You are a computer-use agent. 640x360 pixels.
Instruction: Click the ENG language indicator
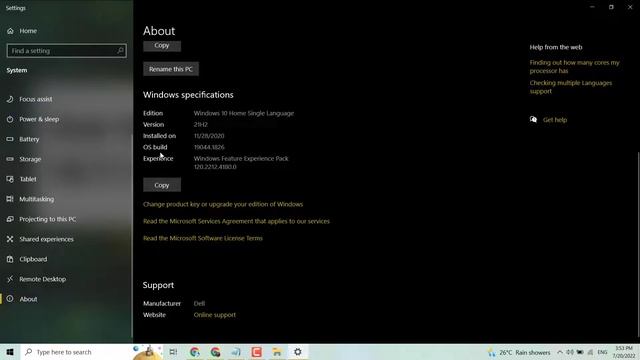(602, 352)
